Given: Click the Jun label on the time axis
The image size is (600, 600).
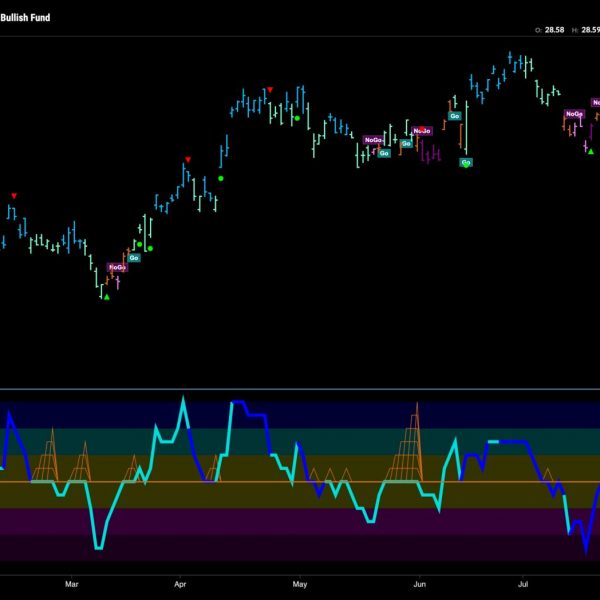Looking at the screenshot, I should (419, 584).
